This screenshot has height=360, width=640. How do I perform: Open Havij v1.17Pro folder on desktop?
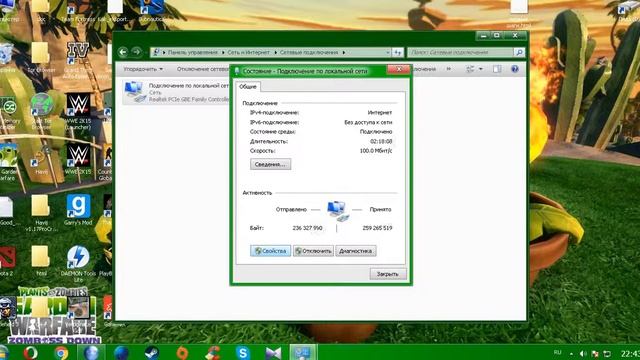(41, 213)
